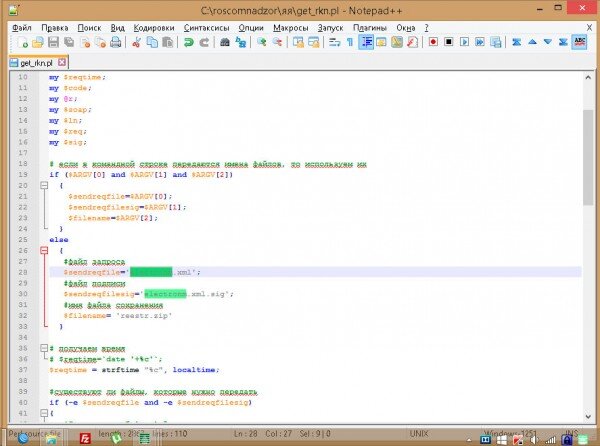Click line number 28 in margin
This screenshot has width=600, height=446.
click(23, 272)
